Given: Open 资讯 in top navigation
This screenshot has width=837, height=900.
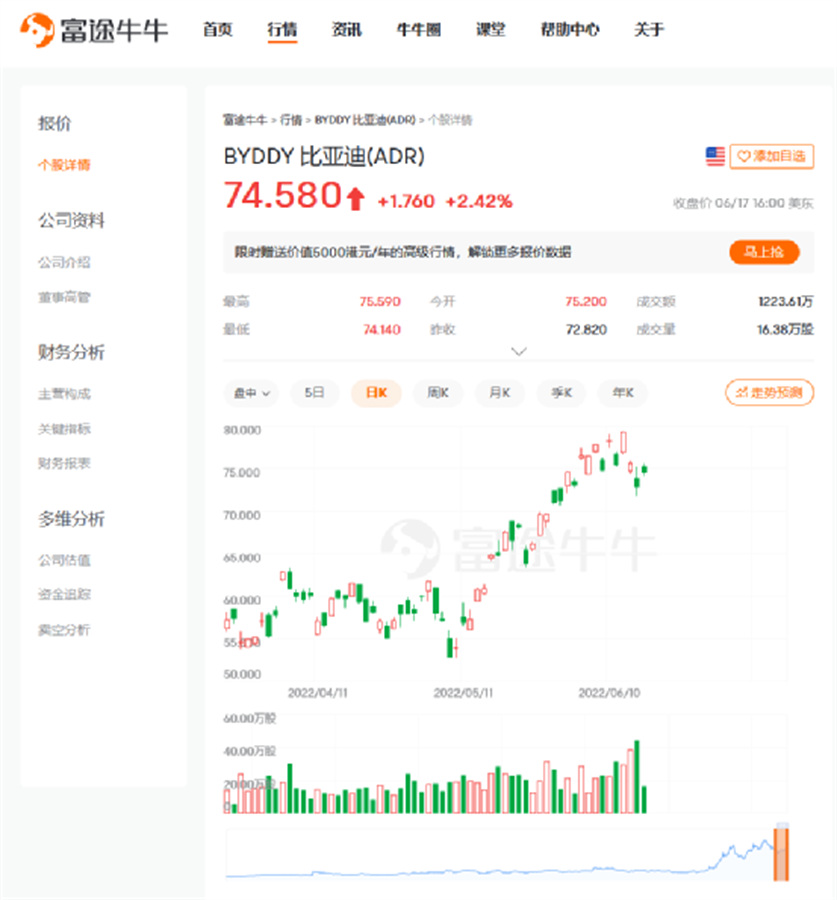Looking at the screenshot, I should 347,29.
